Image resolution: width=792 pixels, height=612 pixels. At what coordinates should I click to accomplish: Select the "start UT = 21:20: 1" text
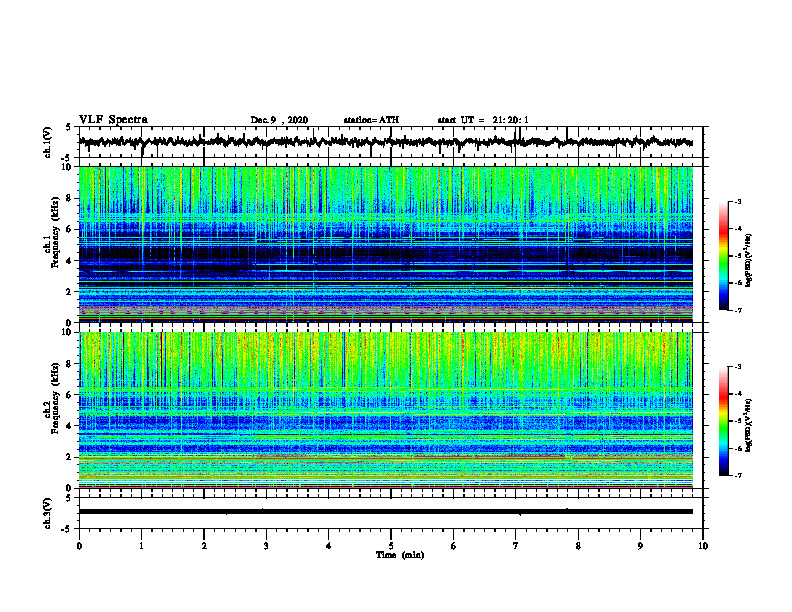(483, 120)
